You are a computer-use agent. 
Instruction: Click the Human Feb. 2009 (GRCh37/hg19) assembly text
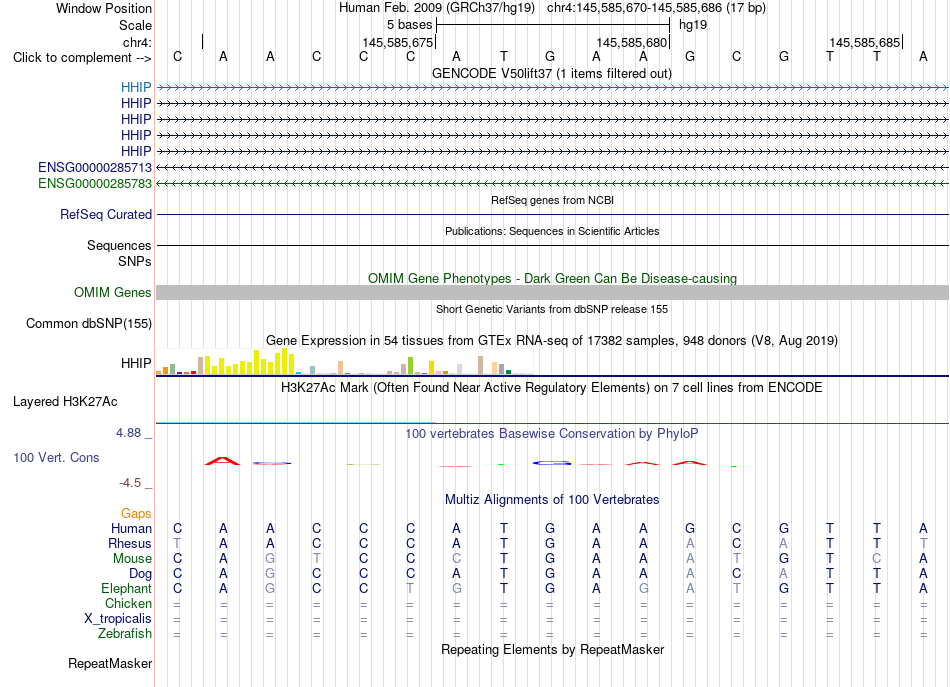(x=437, y=8)
